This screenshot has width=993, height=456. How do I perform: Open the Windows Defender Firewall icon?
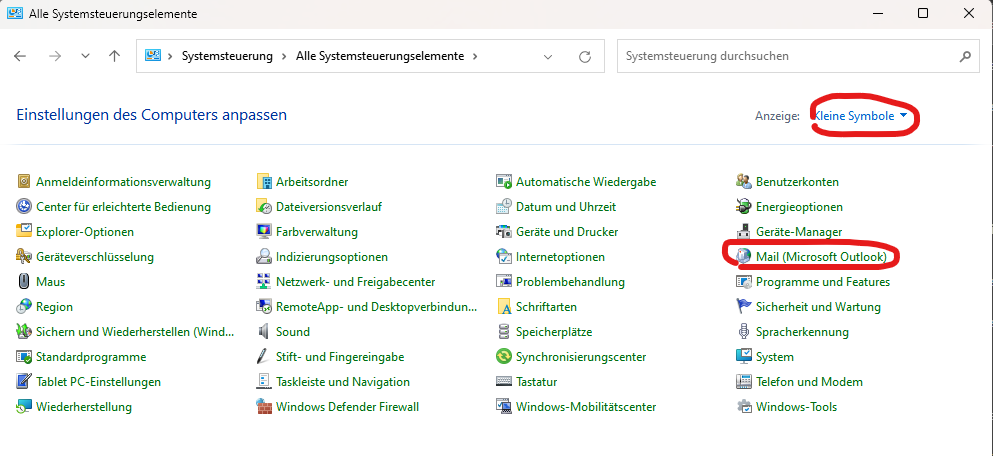(x=264, y=407)
